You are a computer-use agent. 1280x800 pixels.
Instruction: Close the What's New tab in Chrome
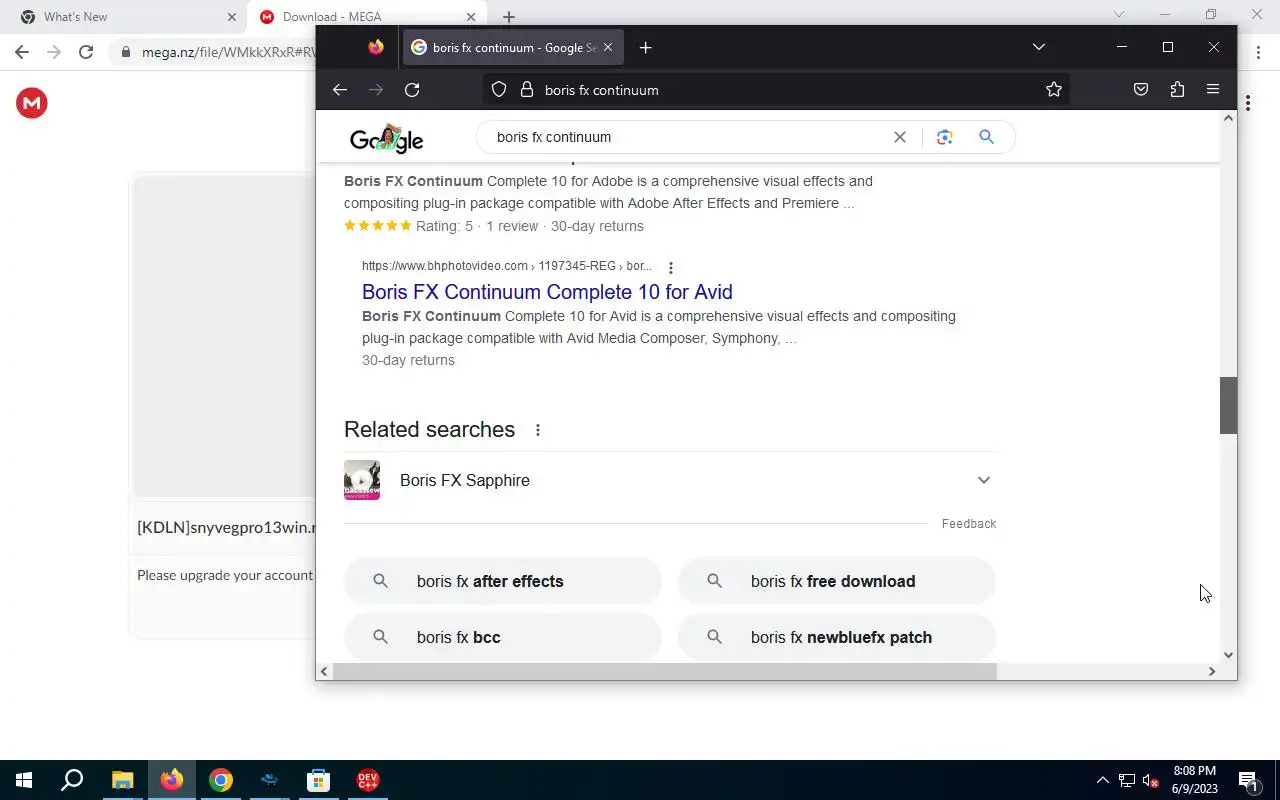point(232,17)
